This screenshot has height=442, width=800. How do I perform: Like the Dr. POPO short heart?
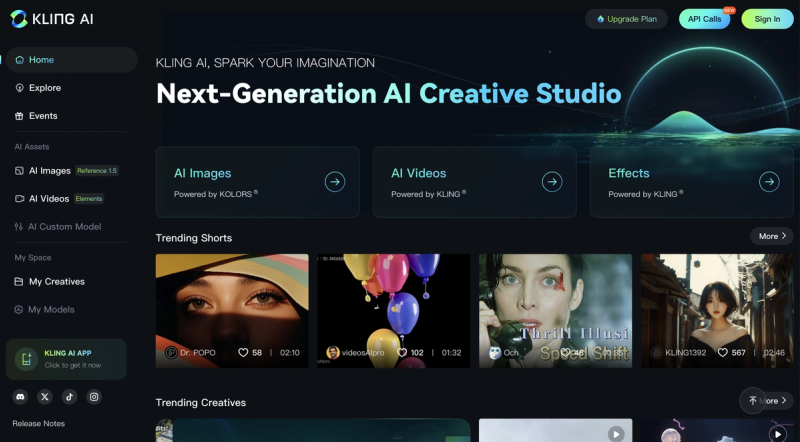pos(243,353)
